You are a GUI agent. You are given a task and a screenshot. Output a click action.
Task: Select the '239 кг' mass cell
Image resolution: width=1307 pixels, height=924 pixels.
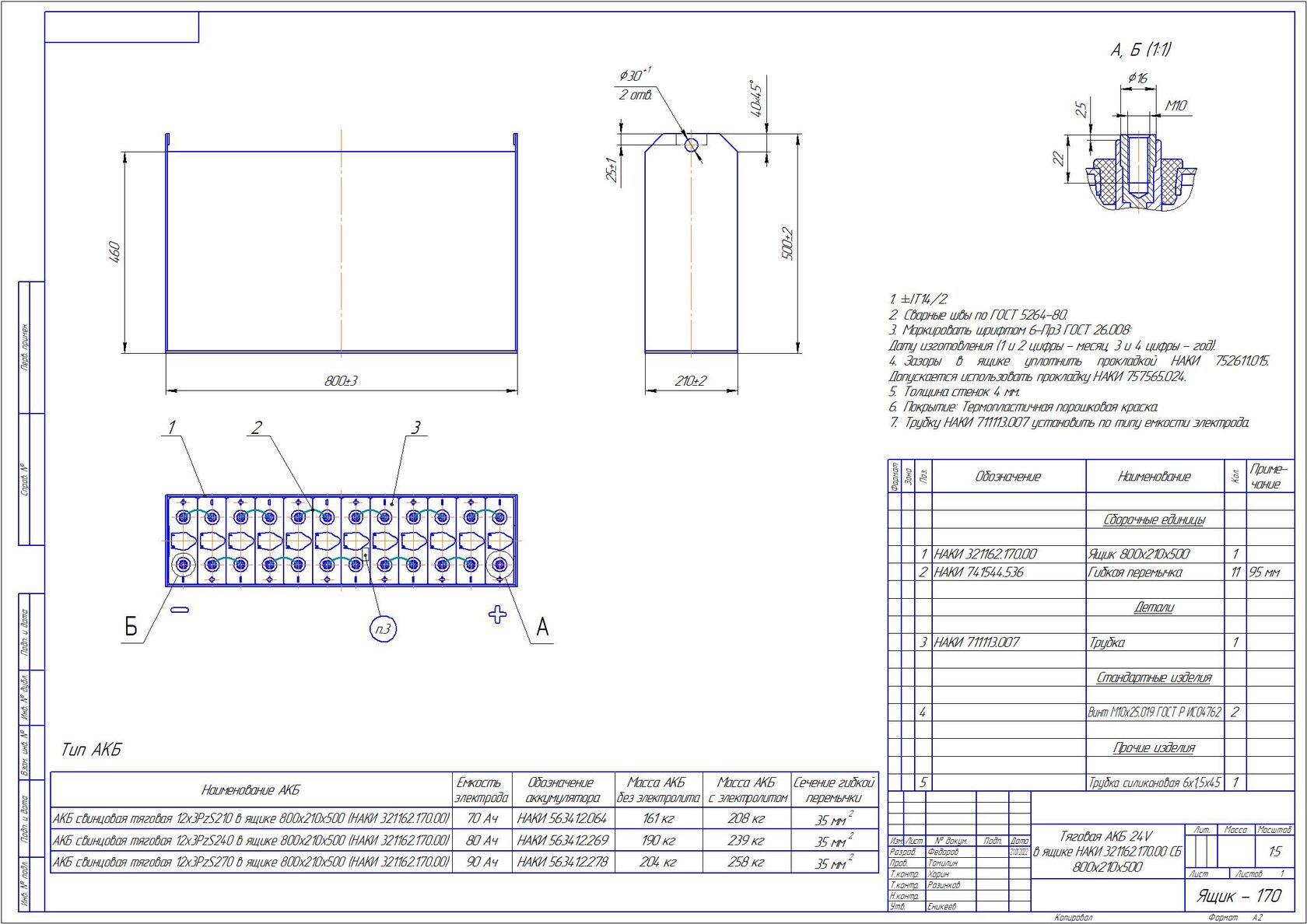coord(745,841)
